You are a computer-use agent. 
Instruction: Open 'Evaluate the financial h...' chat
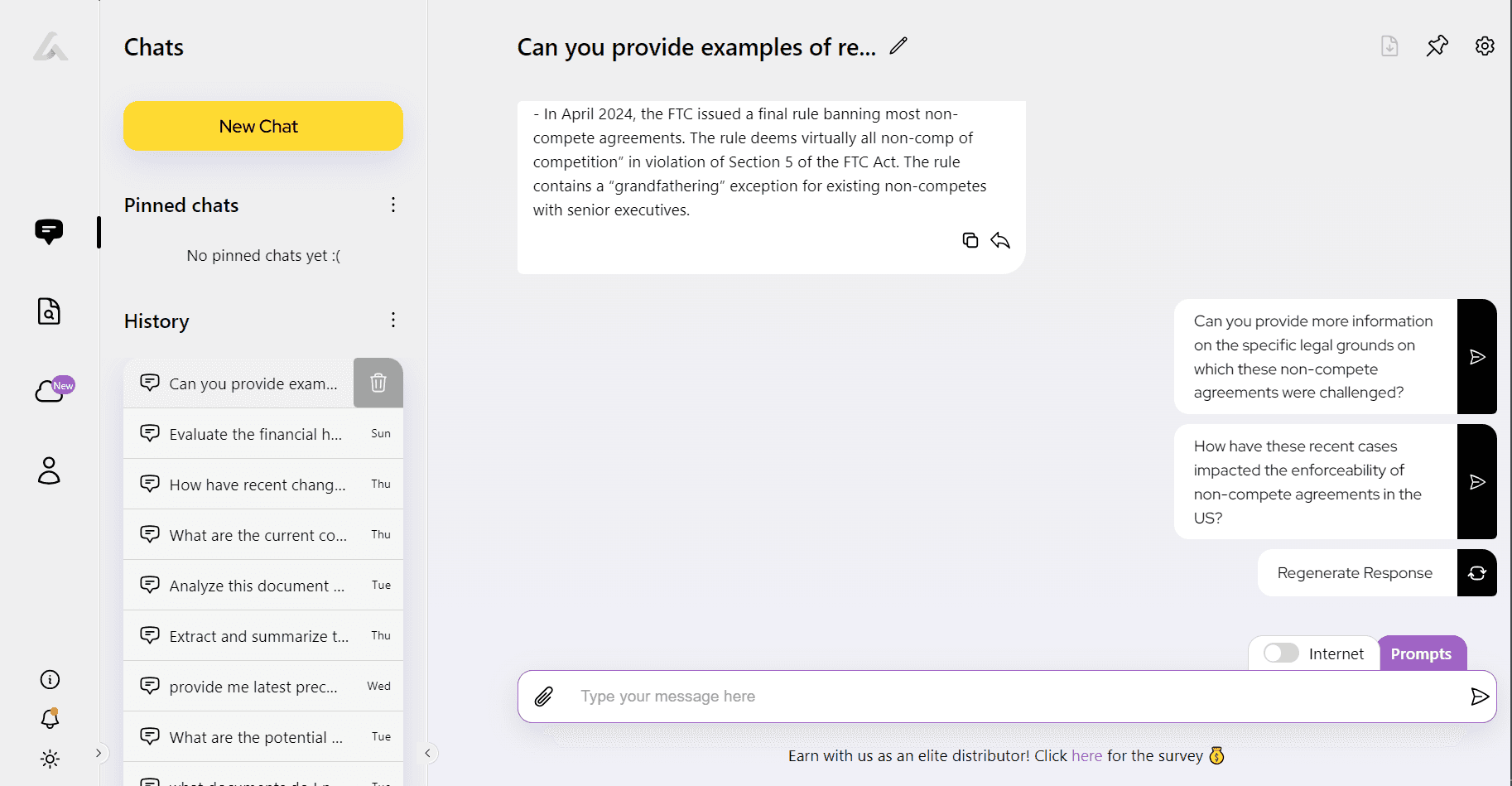pos(263,434)
